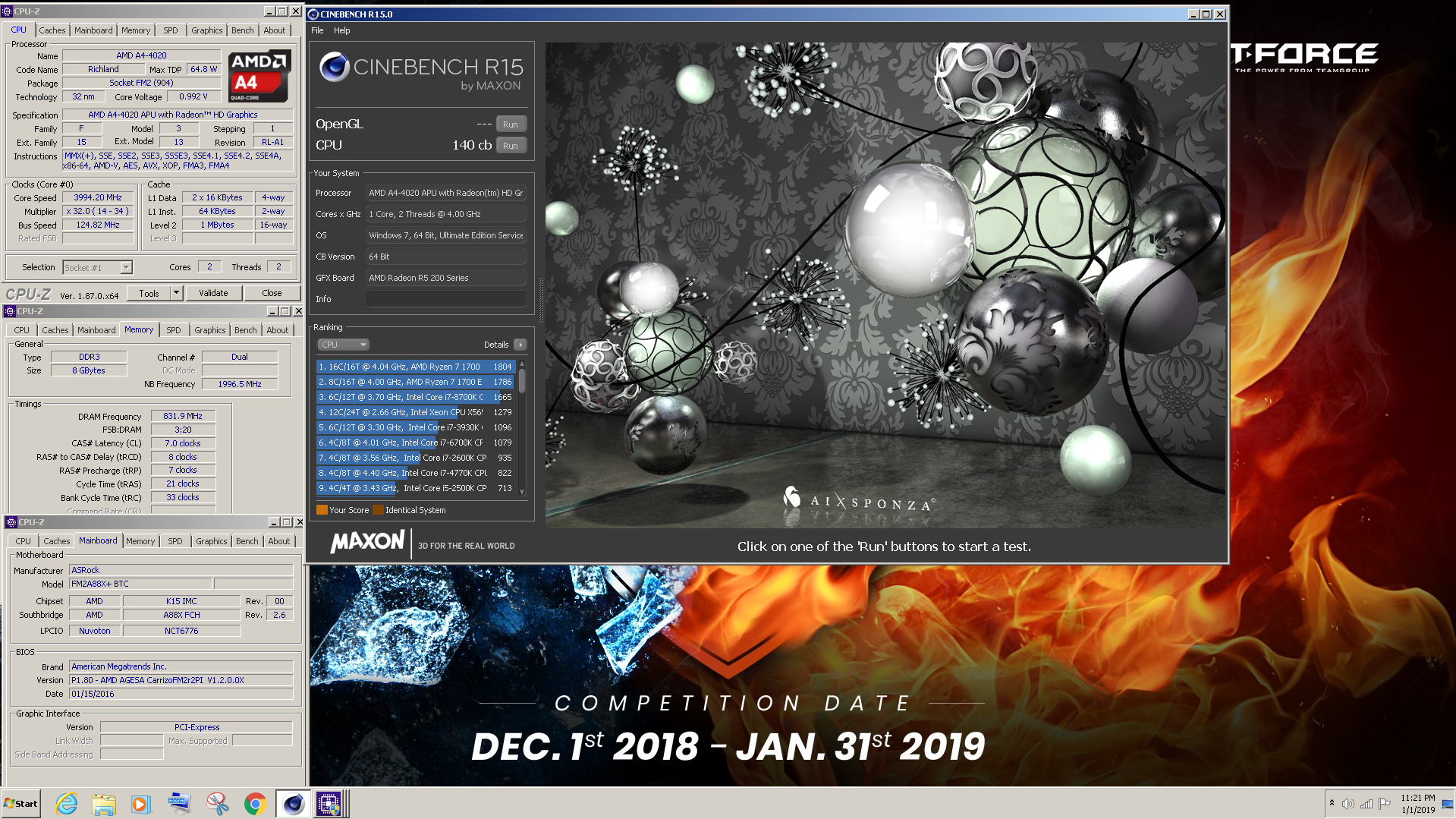Click the Cinebench title bar application icon
Image resolution: width=1456 pixels, height=819 pixels.
tap(313, 14)
